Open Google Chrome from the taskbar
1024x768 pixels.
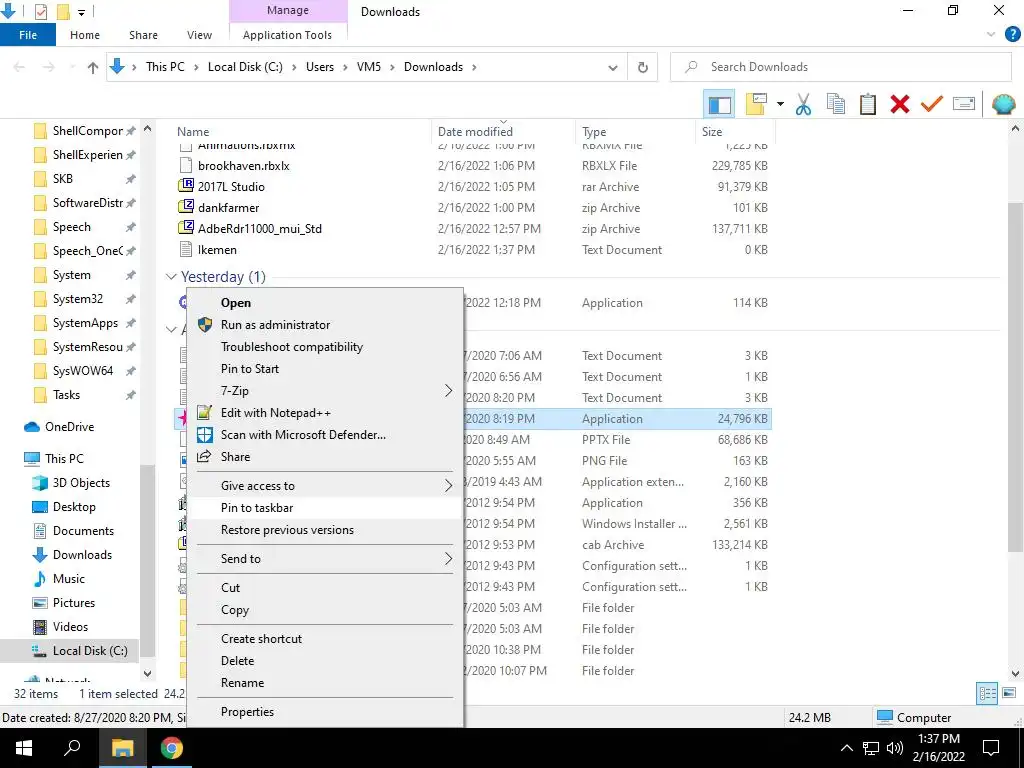(x=172, y=748)
